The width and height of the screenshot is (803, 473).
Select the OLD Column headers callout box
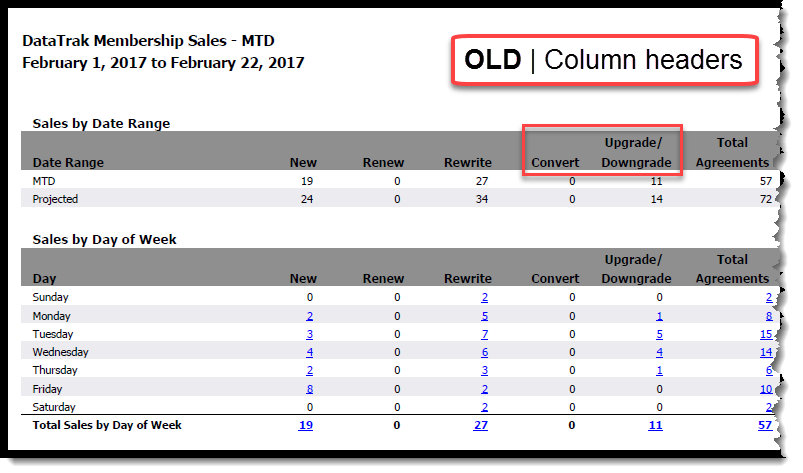click(x=603, y=61)
